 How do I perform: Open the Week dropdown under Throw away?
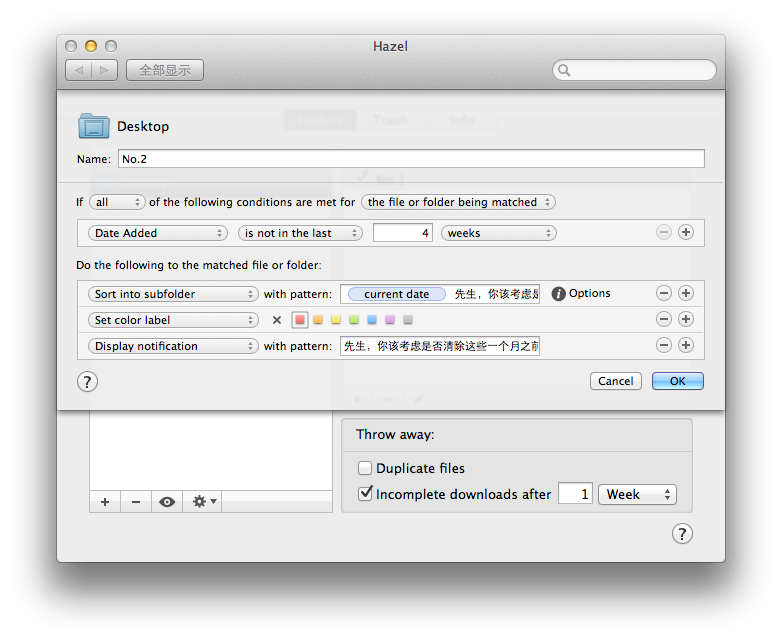point(637,494)
